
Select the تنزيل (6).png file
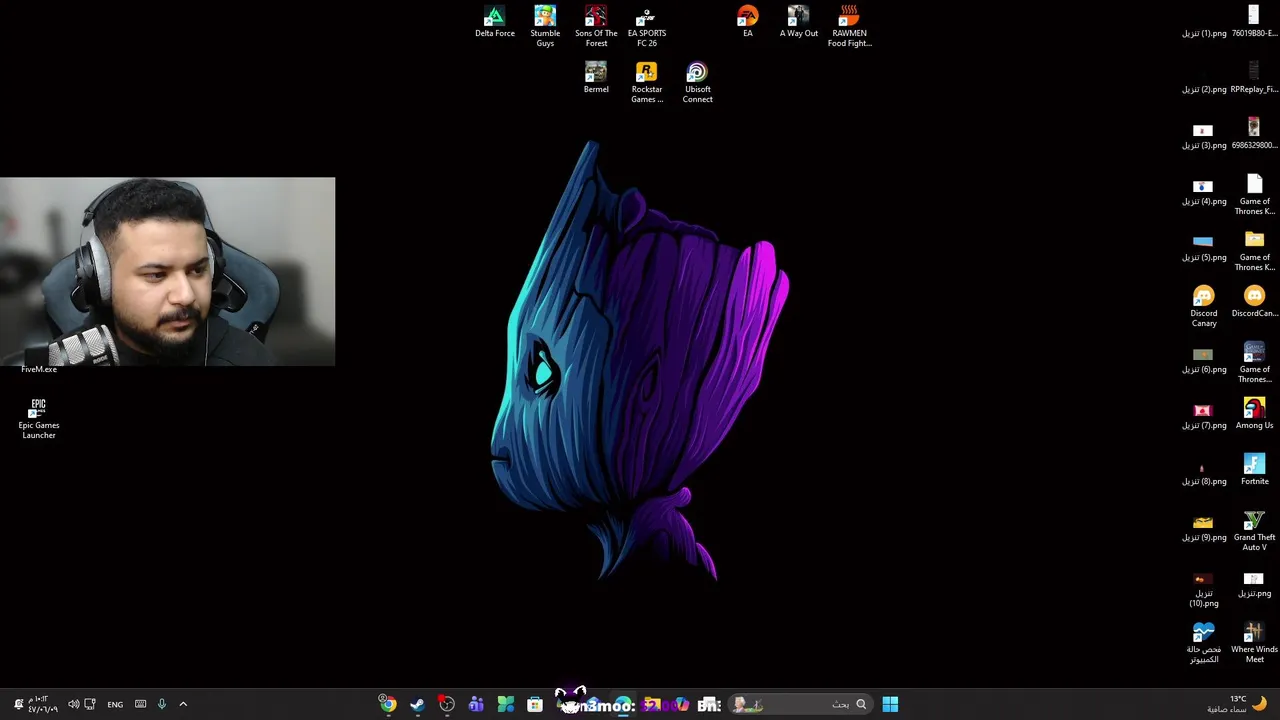[x=1203, y=360]
